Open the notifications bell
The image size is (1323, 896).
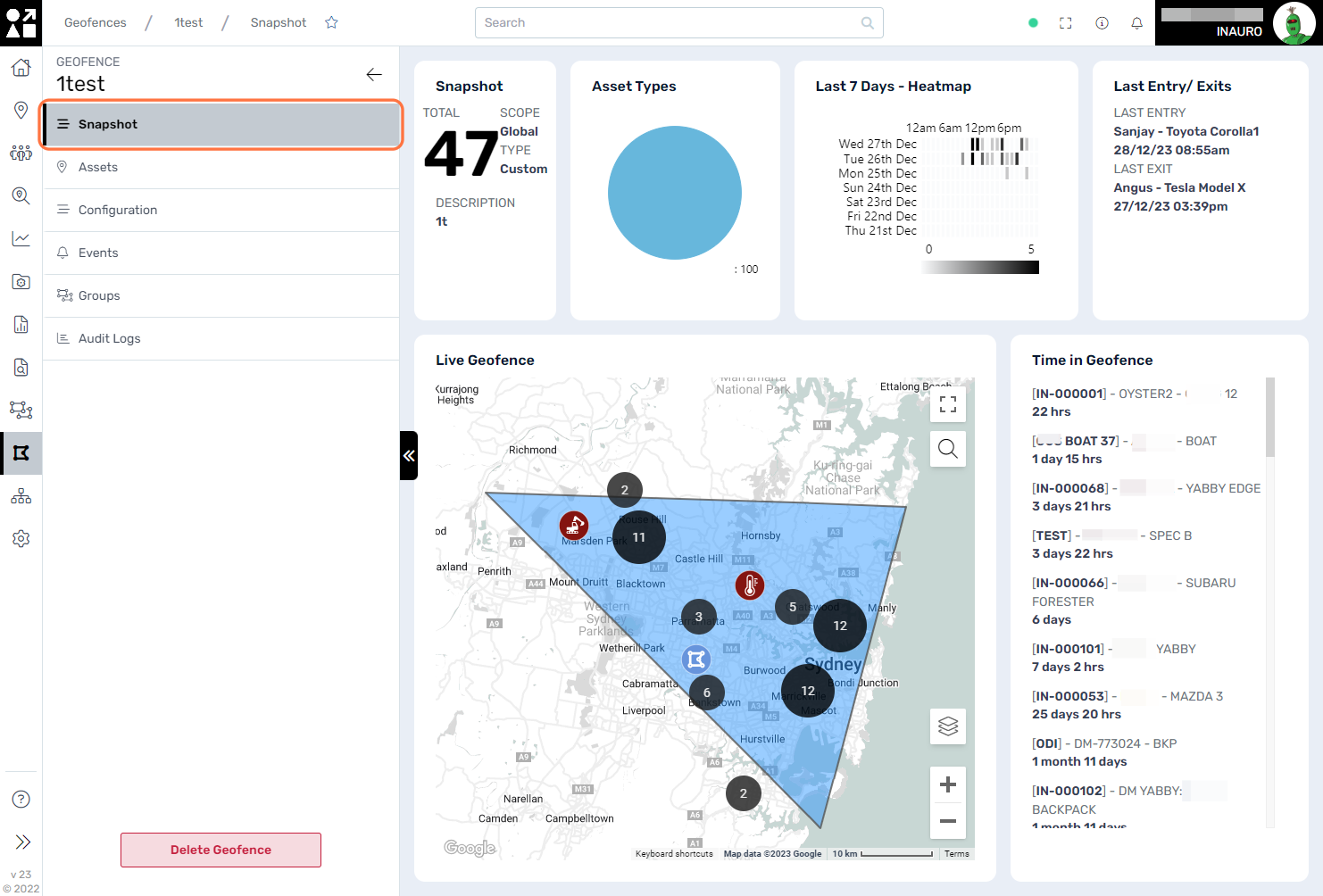1136,23
